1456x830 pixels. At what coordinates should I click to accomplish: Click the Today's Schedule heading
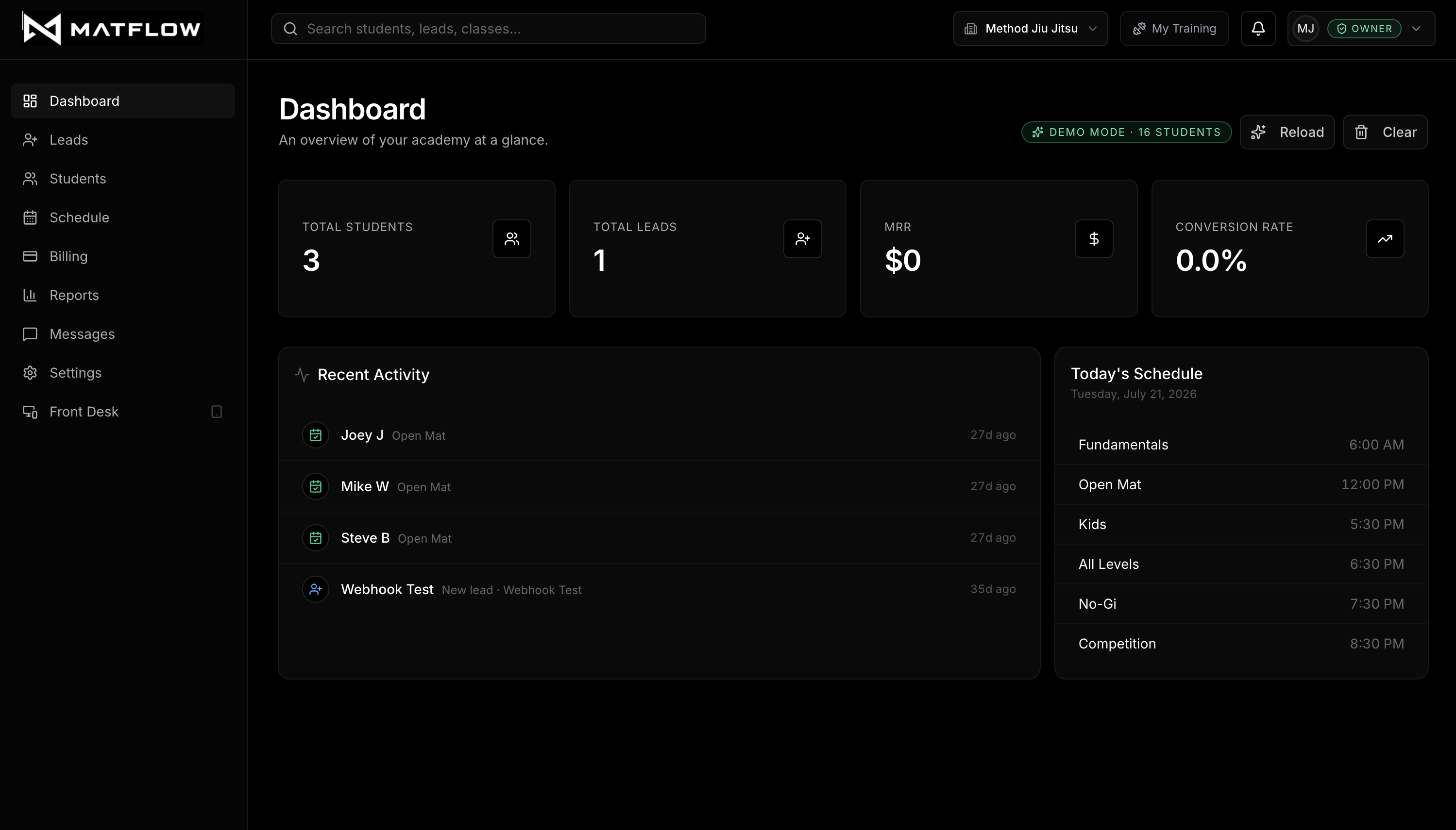pos(1136,373)
